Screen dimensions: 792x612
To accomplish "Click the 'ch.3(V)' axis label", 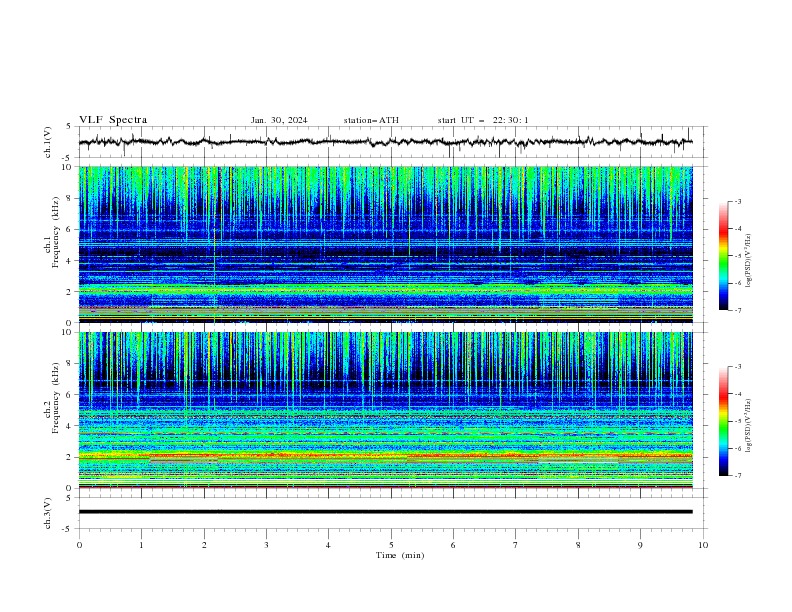I will pyautogui.click(x=48, y=514).
